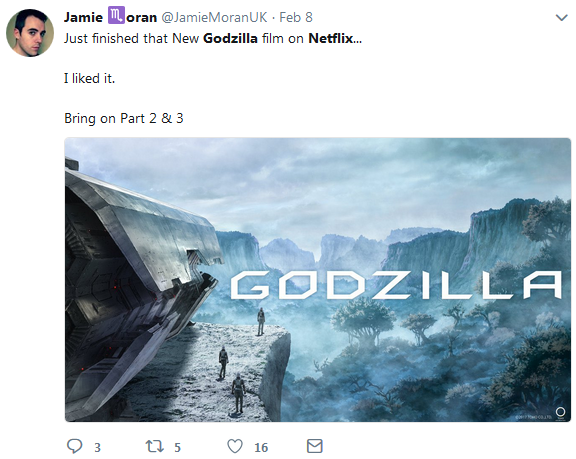
Task: Click the 'I liked it.' text line
Action: click(89, 78)
